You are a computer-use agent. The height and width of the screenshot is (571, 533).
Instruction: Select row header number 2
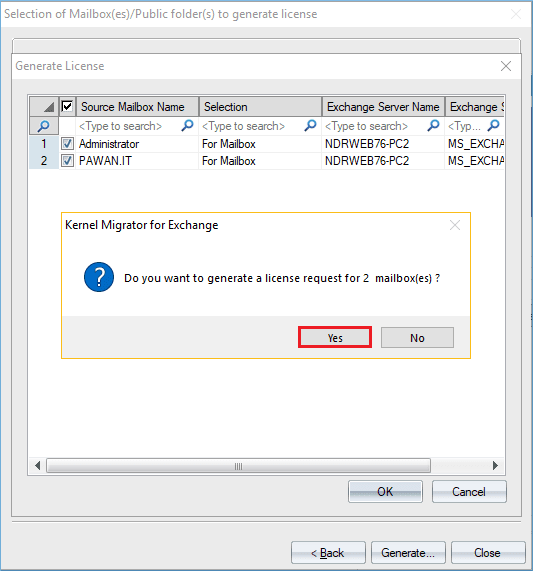[44, 161]
